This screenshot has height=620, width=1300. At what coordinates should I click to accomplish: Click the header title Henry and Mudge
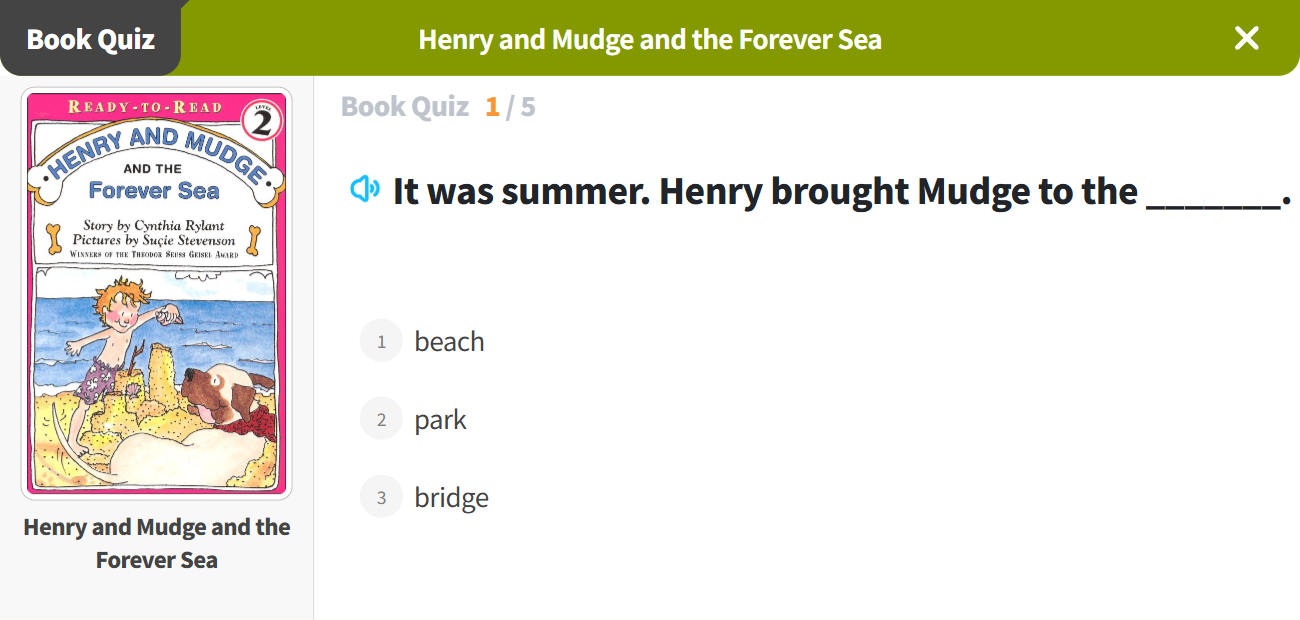tap(650, 40)
